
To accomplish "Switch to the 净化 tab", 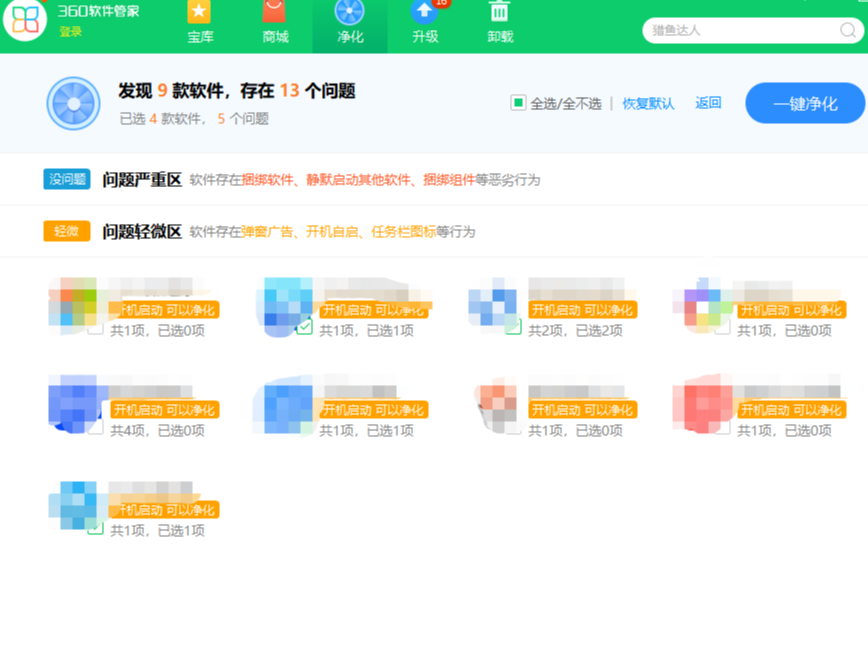I will click(x=350, y=25).
